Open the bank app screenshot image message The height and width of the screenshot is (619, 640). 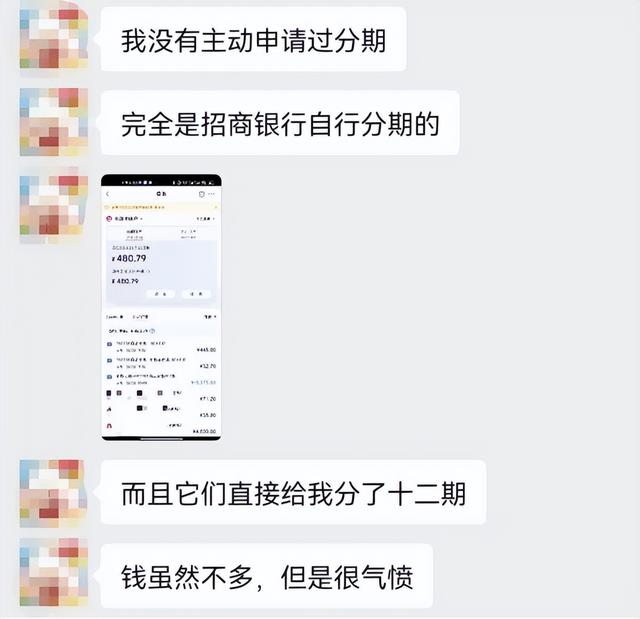coord(161,308)
